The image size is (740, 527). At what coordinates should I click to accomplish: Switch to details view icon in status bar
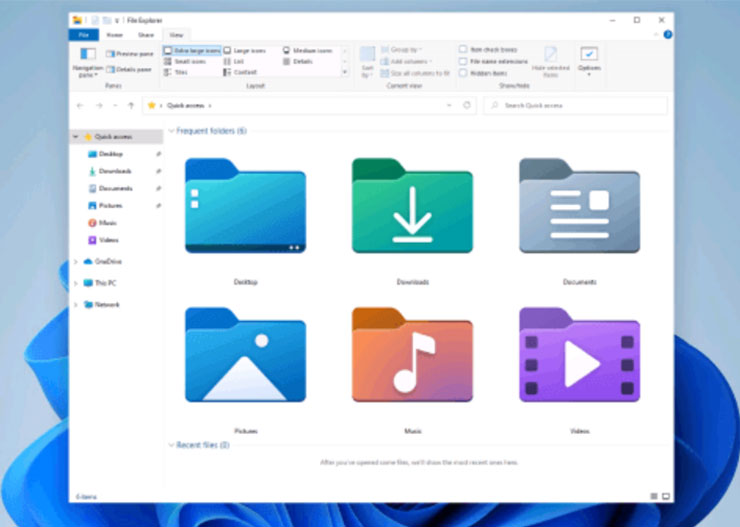(654, 496)
